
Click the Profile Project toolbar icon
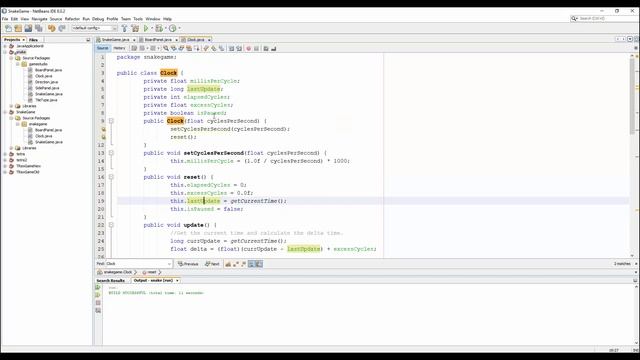(173, 28)
